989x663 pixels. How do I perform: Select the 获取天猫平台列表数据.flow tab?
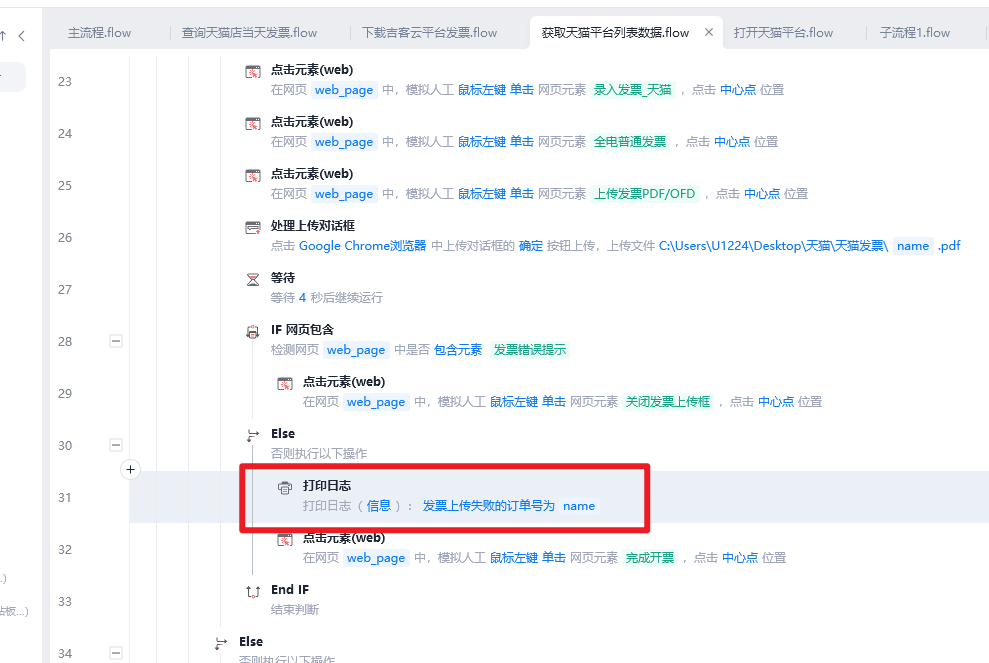point(615,33)
